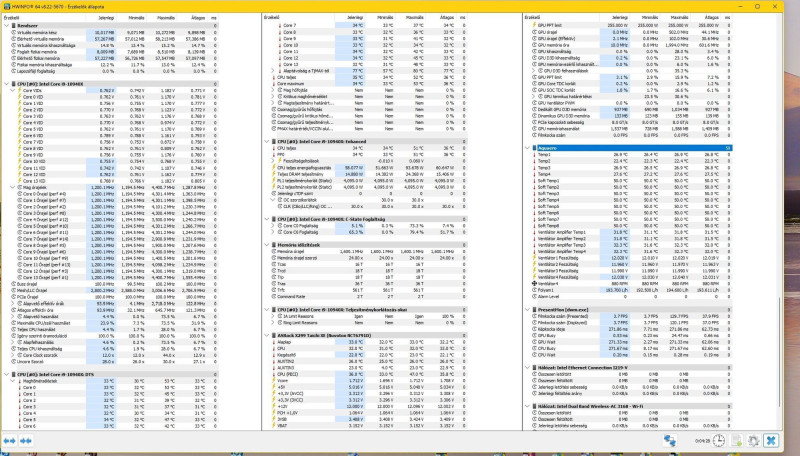Click the clock icon beside Folyam1
The width and height of the screenshot is (800, 456).
(534, 290)
